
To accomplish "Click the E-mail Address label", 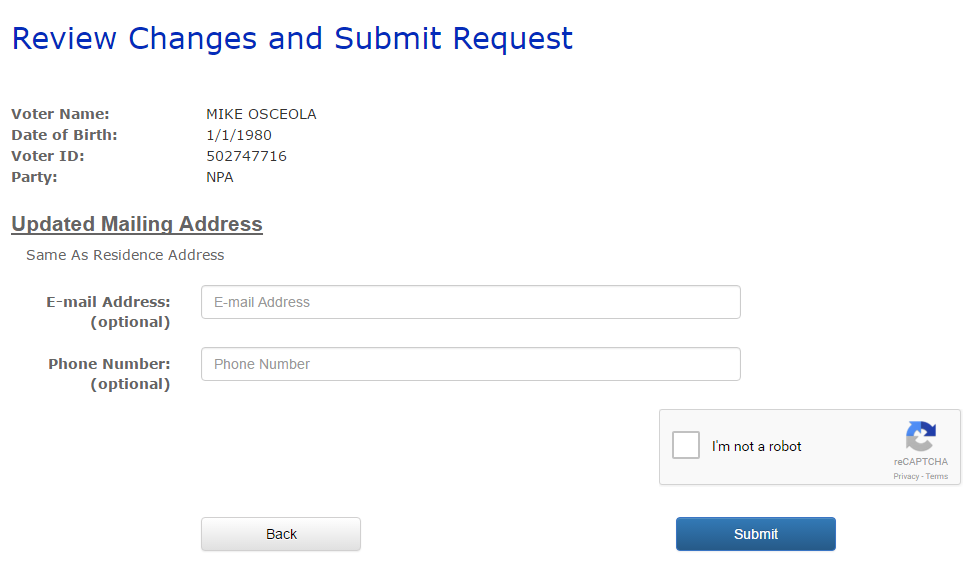I will pos(108,312).
